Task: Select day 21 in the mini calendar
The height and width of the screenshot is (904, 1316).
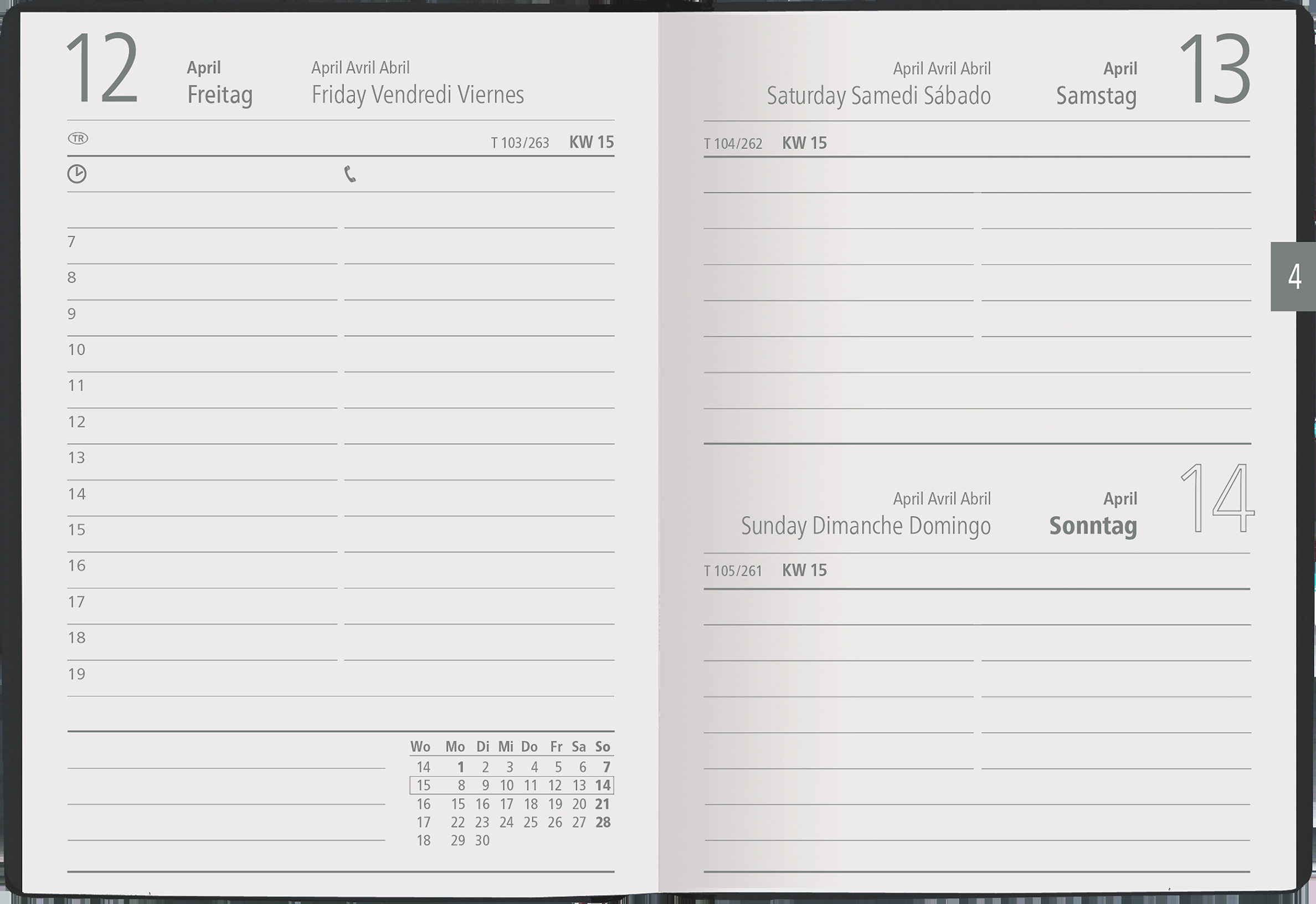Action: pyautogui.click(x=602, y=804)
